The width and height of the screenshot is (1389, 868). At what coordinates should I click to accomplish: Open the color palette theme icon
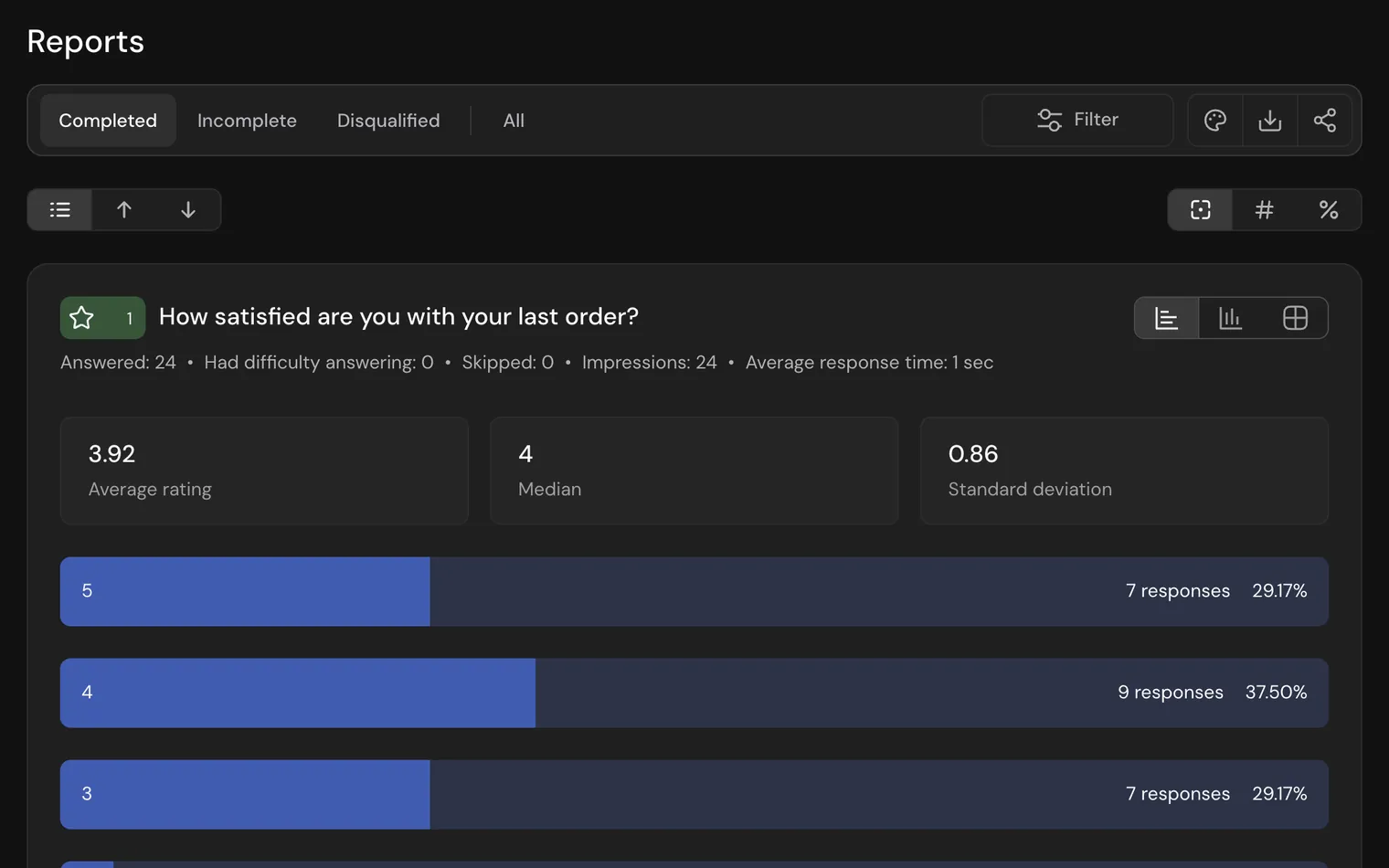[1215, 121]
